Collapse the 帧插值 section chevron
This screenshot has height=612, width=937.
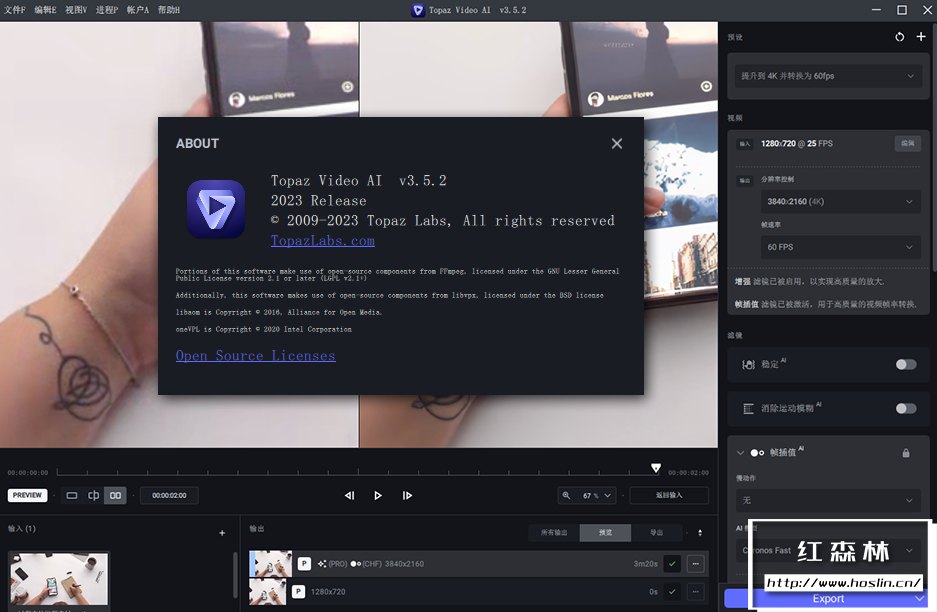740,453
